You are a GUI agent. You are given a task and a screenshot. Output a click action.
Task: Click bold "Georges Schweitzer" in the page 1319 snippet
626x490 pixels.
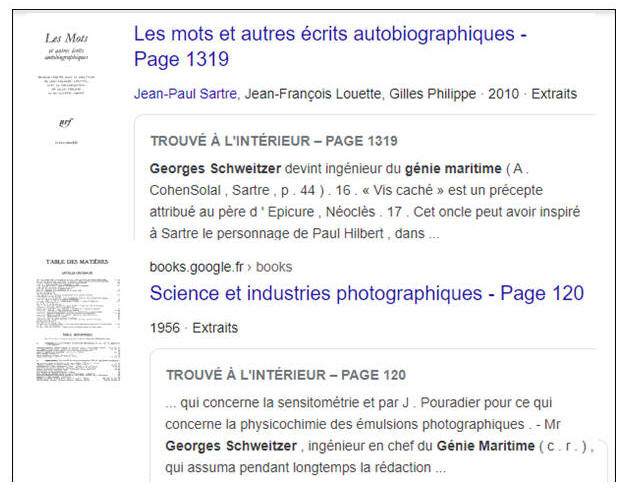[211, 168]
